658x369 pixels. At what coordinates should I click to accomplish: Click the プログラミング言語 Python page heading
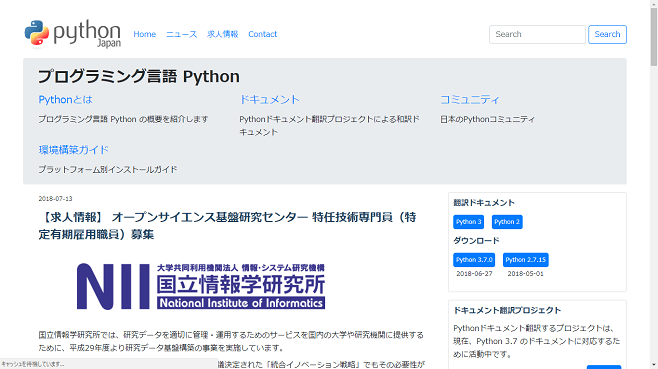[x=139, y=76]
